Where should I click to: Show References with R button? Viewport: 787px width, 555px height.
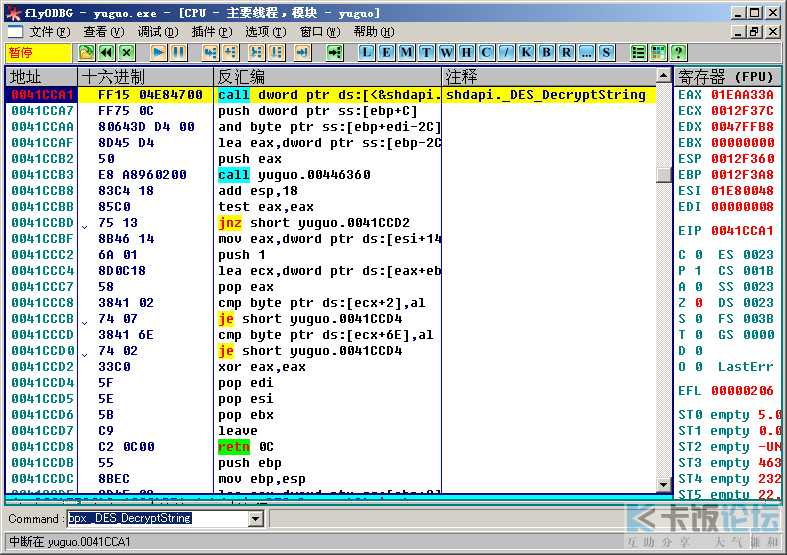(x=566, y=52)
